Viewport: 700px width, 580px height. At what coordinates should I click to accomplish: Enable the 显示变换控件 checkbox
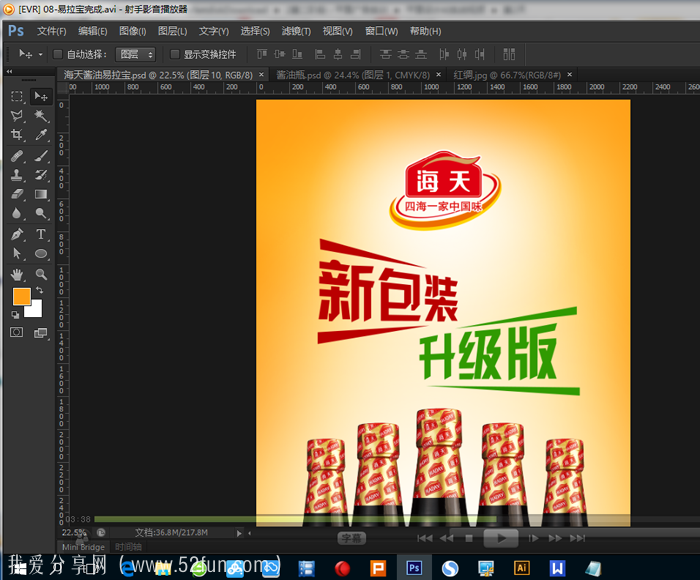(x=175, y=54)
